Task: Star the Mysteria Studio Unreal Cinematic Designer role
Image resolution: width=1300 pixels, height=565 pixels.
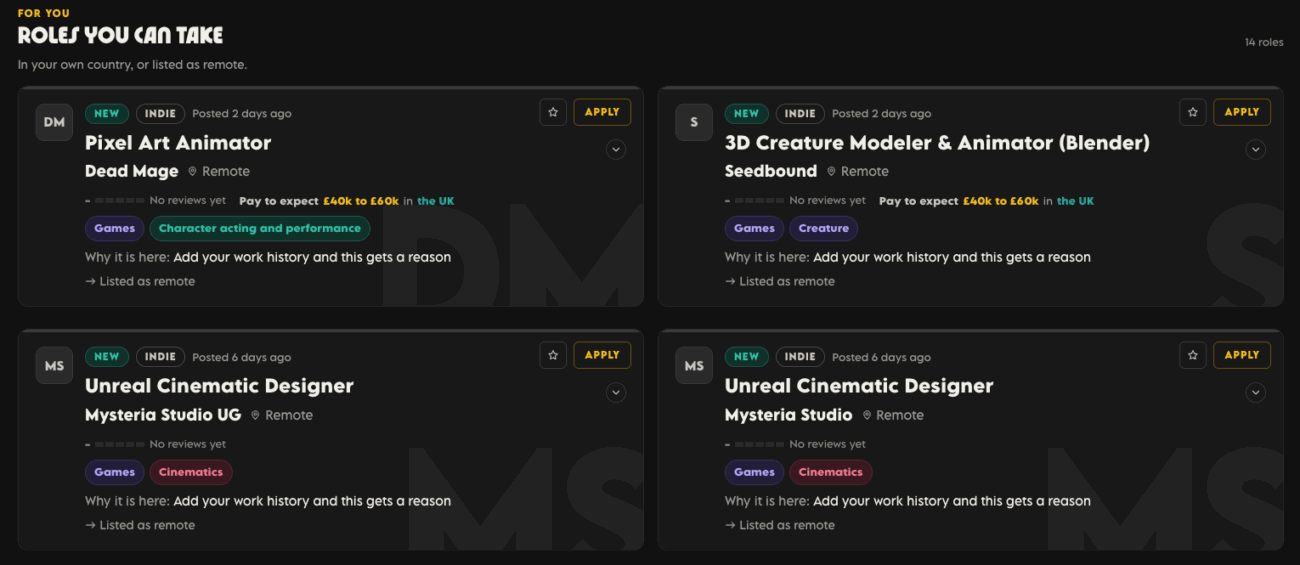Action: [1193, 355]
